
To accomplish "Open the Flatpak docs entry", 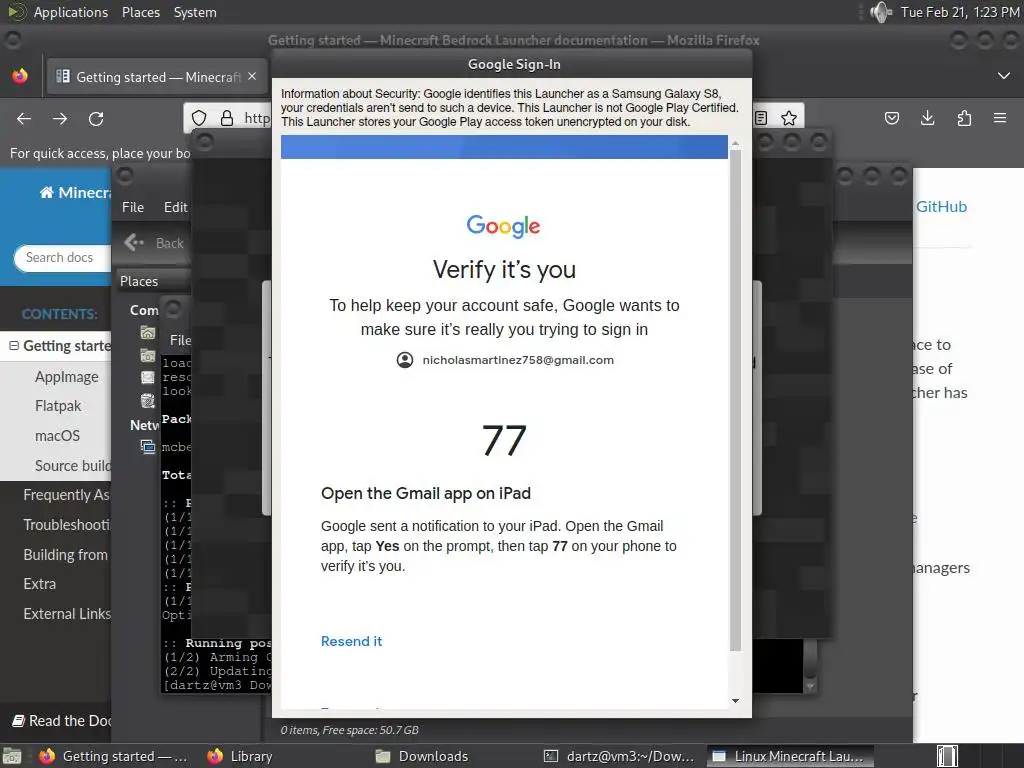I will point(58,406).
